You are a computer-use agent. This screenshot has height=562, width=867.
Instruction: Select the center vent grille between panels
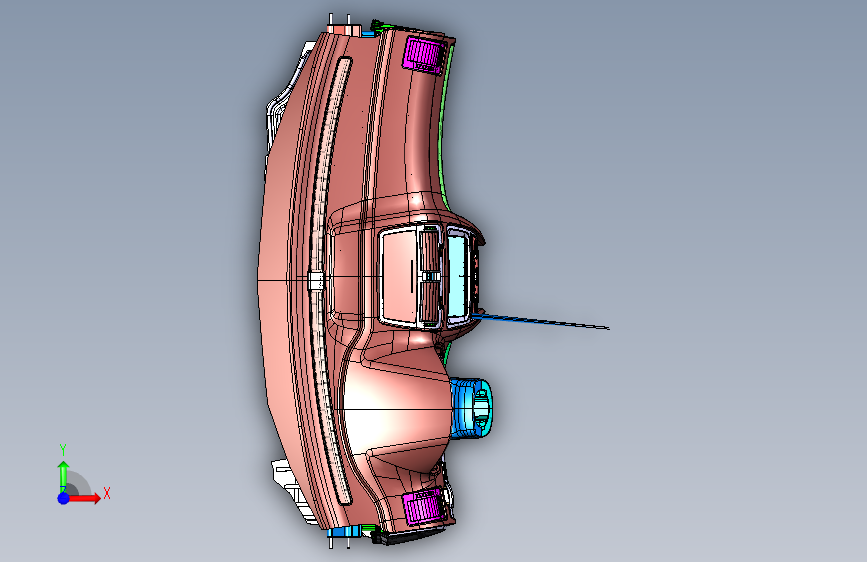429,275
